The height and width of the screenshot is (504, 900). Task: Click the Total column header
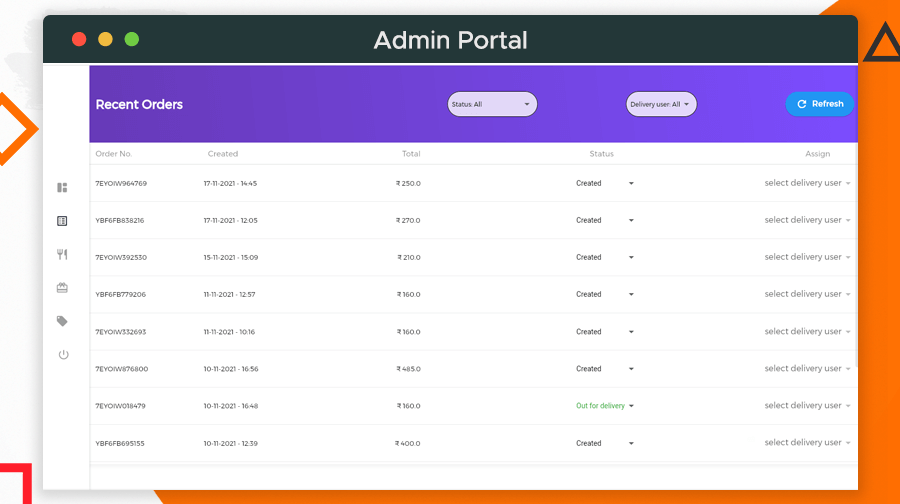tap(411, 154)
